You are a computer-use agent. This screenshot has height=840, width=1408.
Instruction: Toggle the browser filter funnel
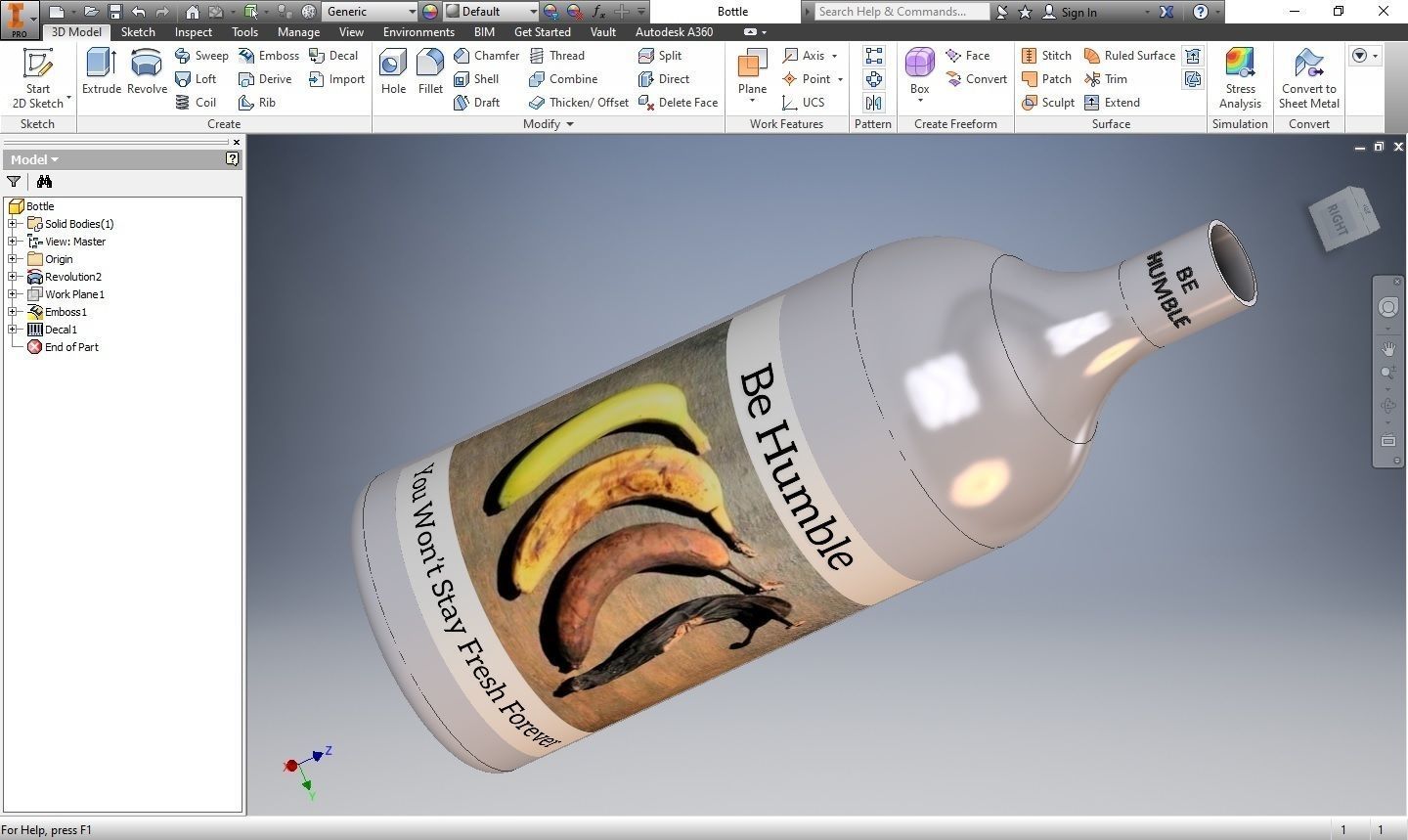(x=14, y=181)
